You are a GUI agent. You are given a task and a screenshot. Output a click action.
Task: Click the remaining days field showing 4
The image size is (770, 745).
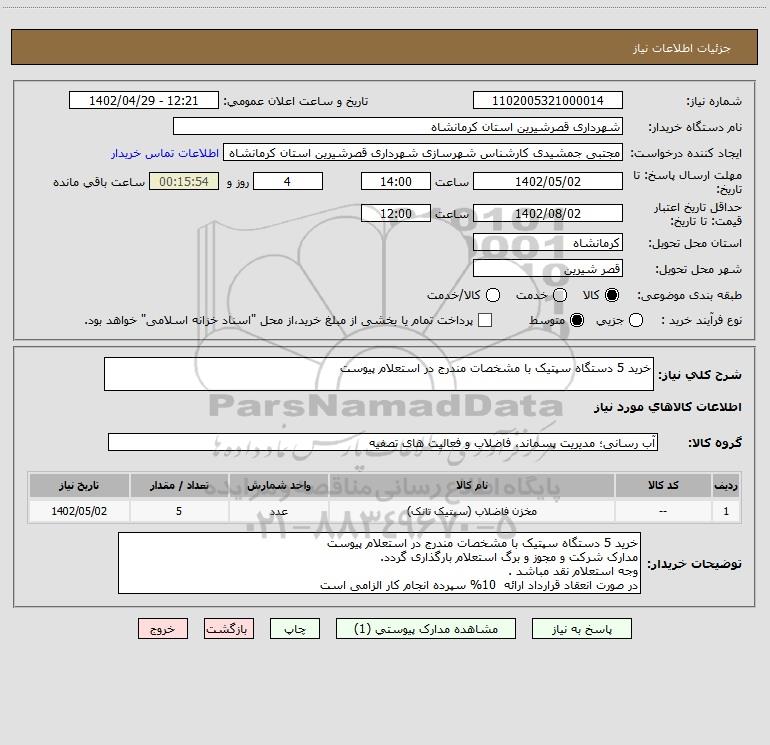(x=288, y=181)
